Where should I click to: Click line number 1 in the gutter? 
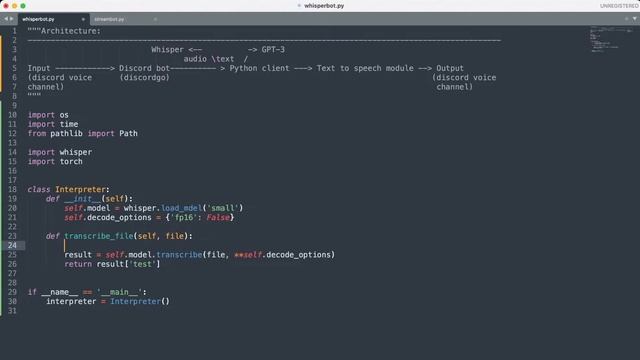coord(15,31)
